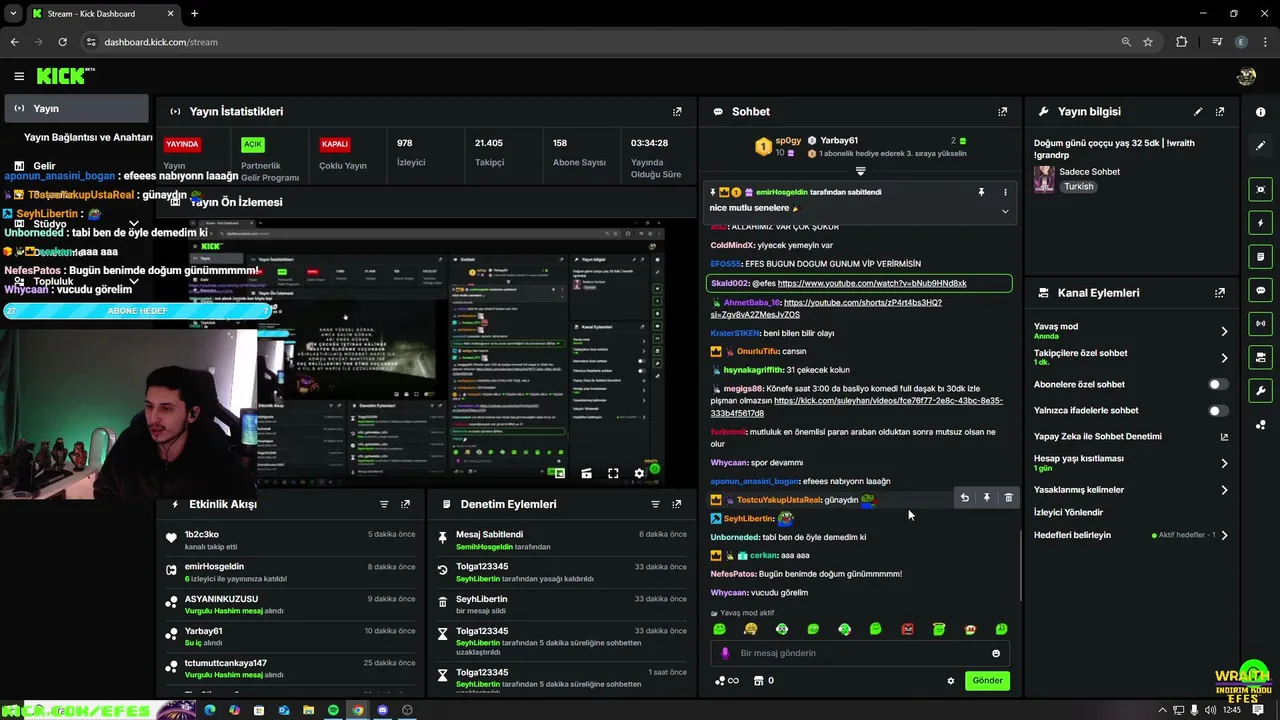Expand Yasaklanmış kelimeler settings

[1224, 490]
